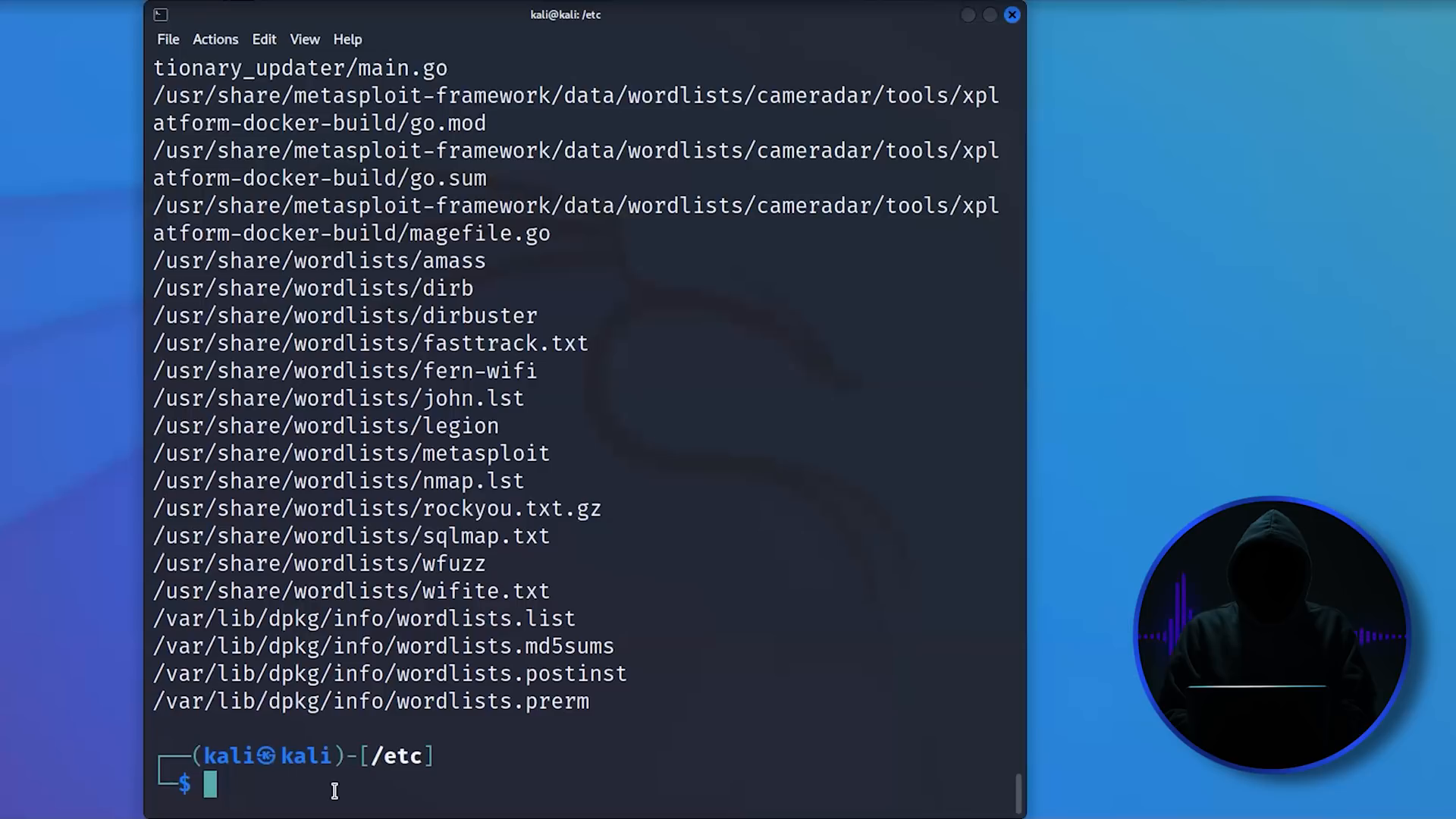Viewport: 1456px width, 819px height.
Task: Click the window title kali@kali: /etc
Action: pyautogui.click(x=566, y=14)
